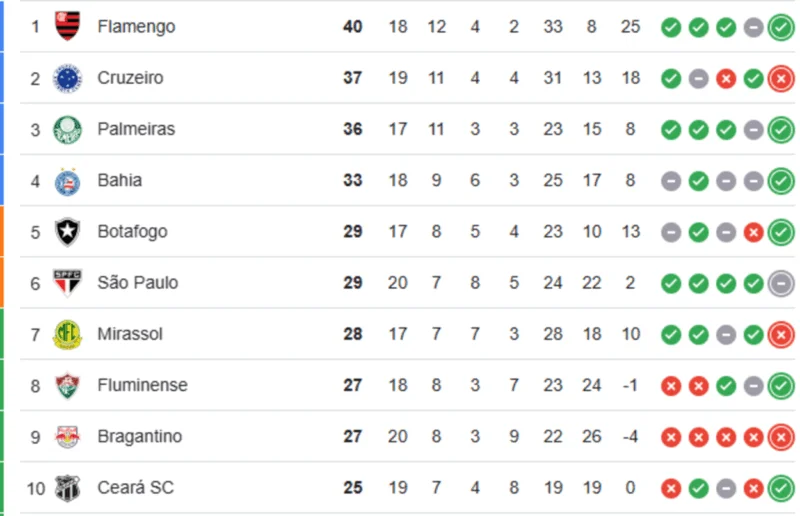
Task: Select the Ceará SC team name
Action: coord(135,488)
